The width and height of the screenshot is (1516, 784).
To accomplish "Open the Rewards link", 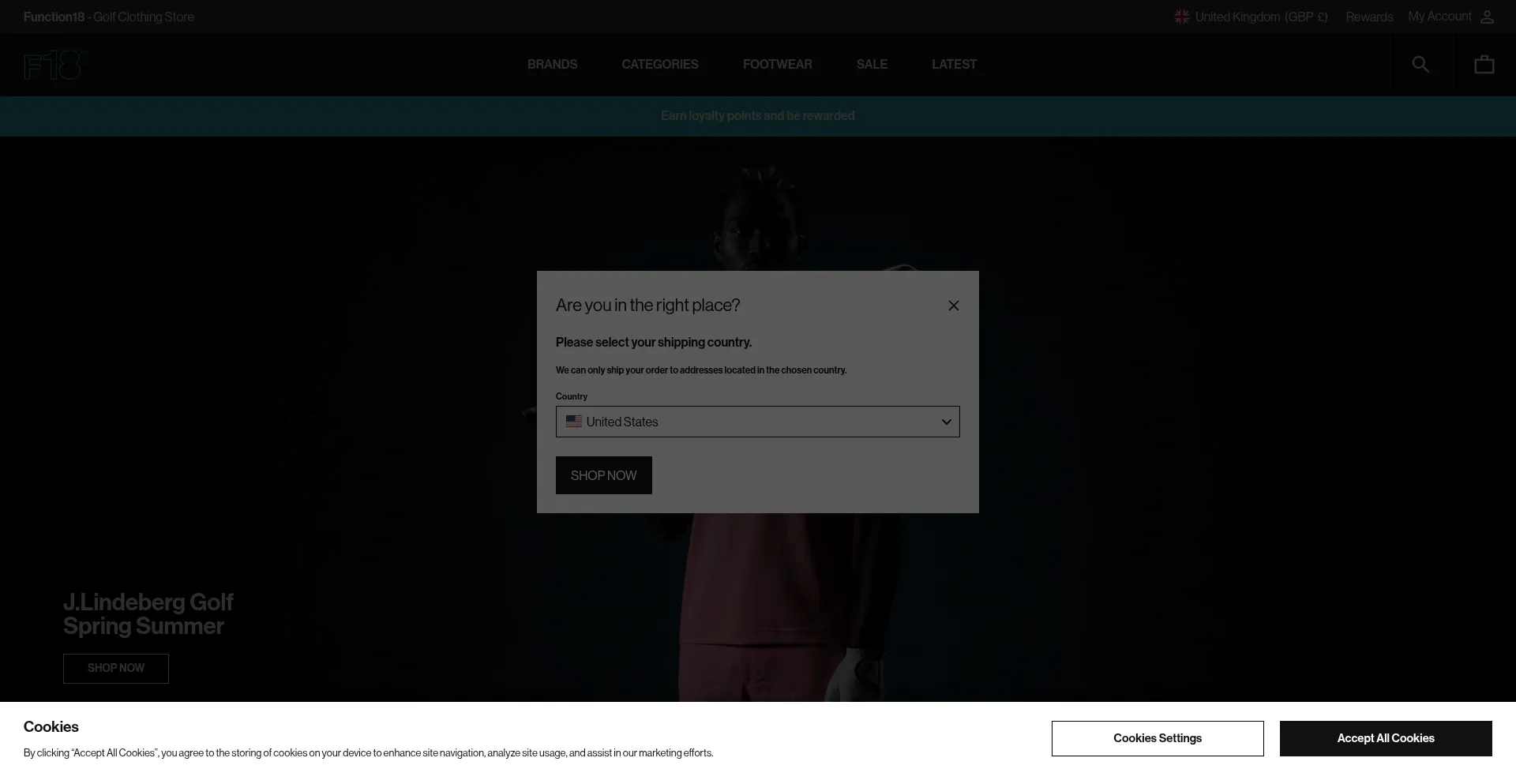I will (1369, 17).
